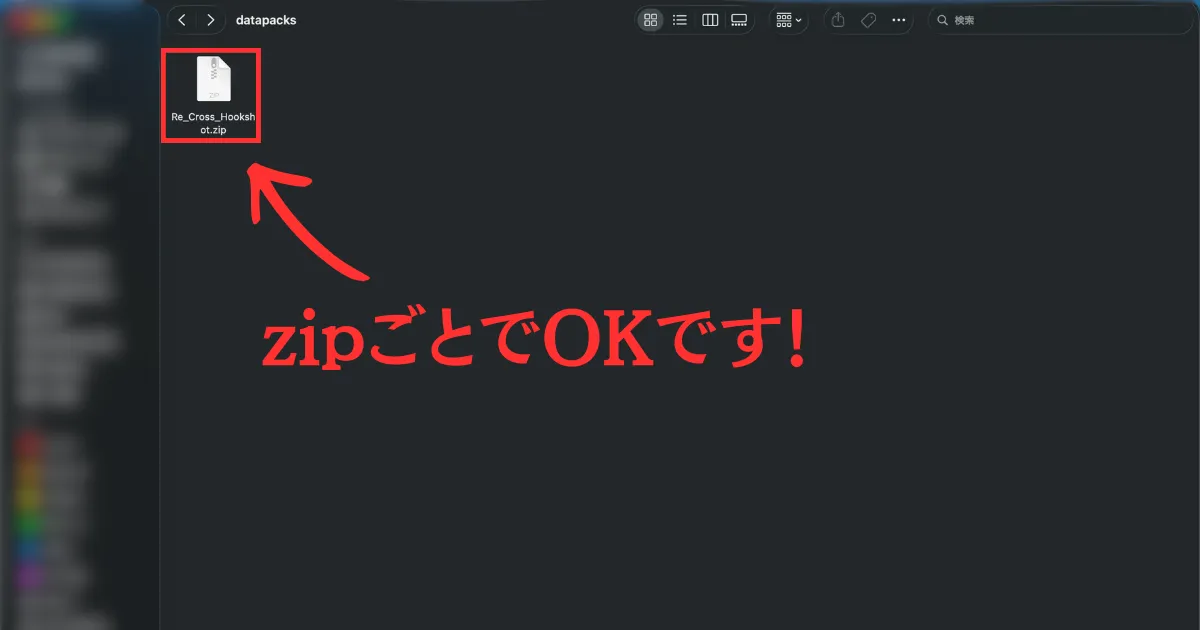Go back to the previous folder
Image resolution: width=1200 pixels, height=630 pixels.
pyautogui.click(x=182, y=20)
